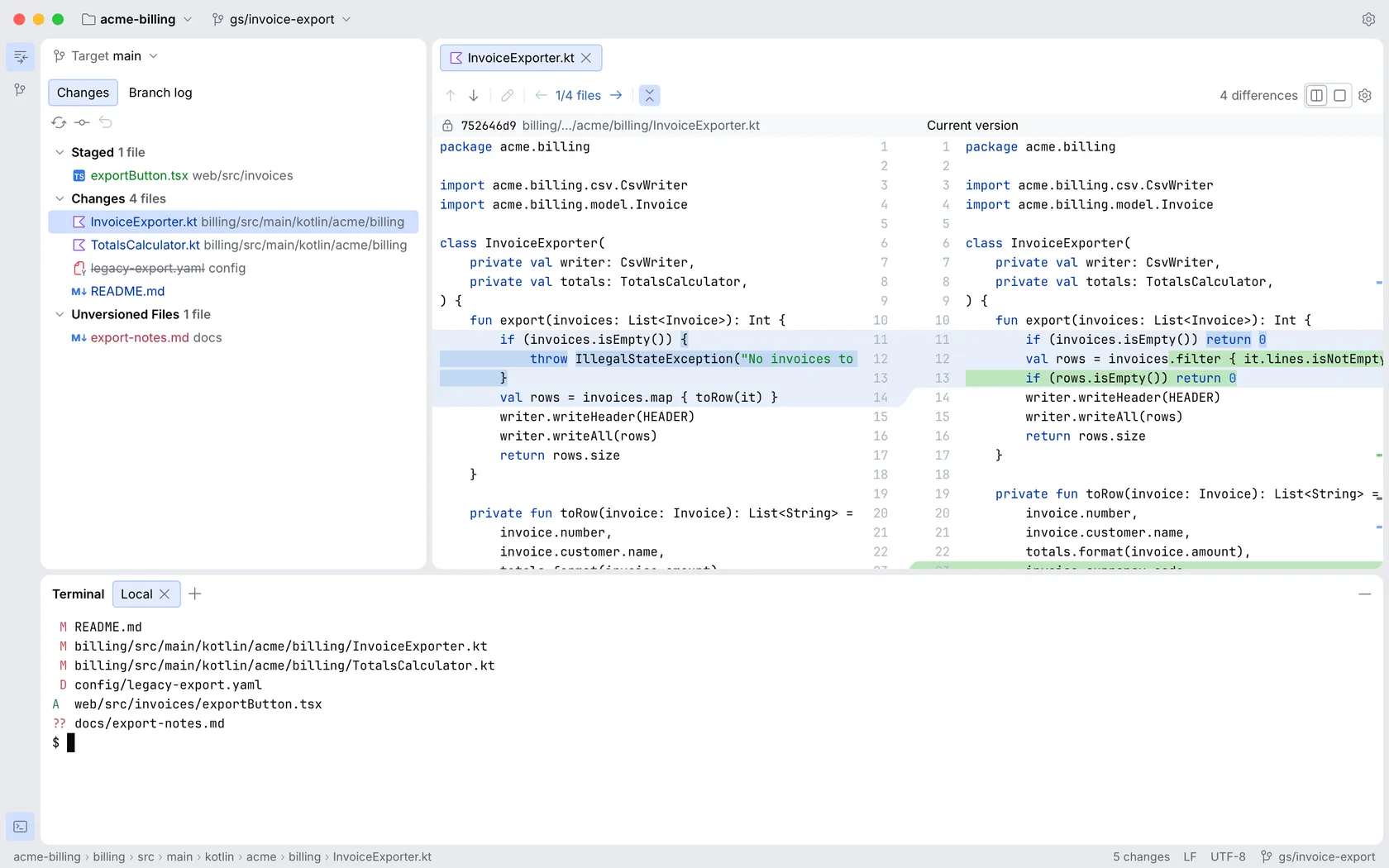1389x868 pixels.
Task: Minimize the Terminal panel
Action: click(x=1365, y=594)
